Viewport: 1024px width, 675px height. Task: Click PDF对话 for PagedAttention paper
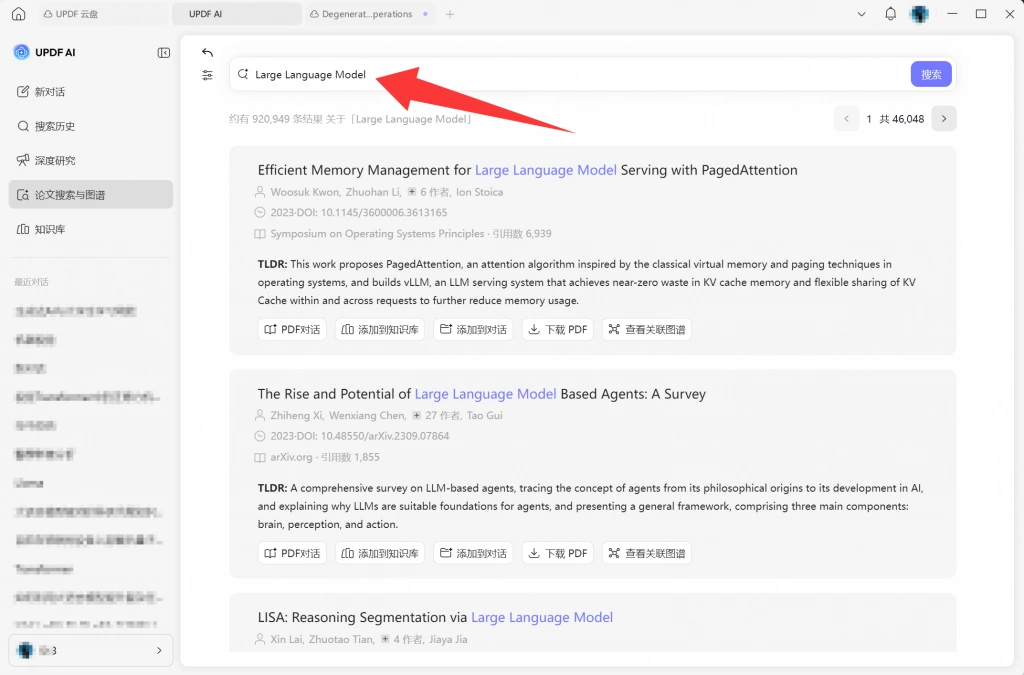pyautogui.click(x=292, y=330)
